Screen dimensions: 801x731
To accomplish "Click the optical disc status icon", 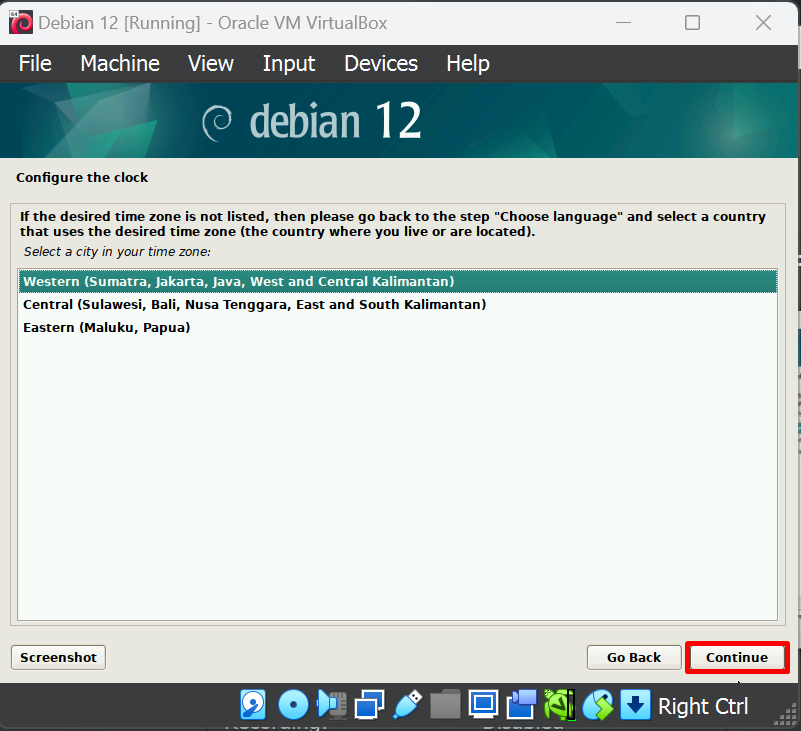I will pyautogui.click(x=293, y=705).
